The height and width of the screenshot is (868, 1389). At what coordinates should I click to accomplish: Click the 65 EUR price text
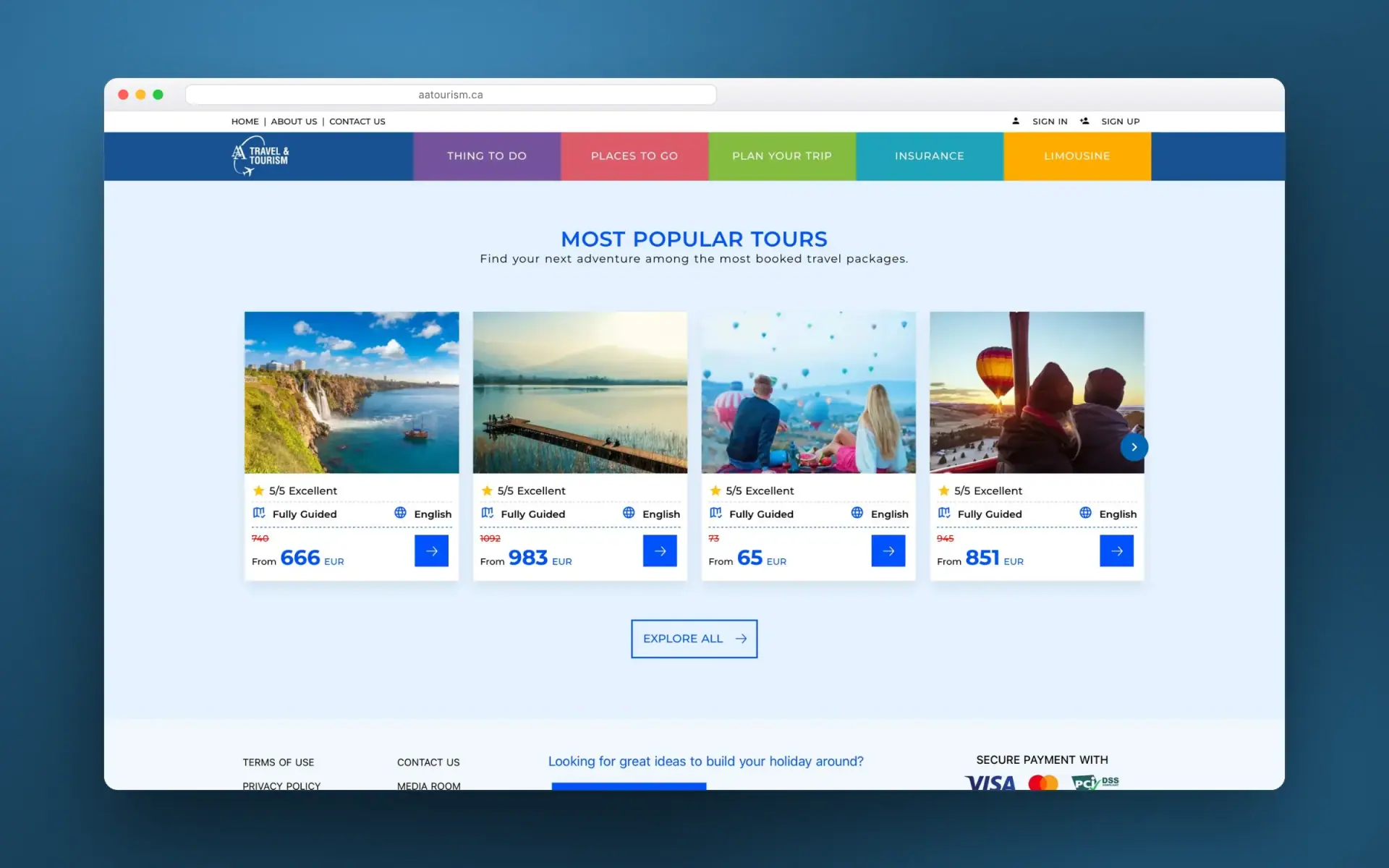(761, 558)
